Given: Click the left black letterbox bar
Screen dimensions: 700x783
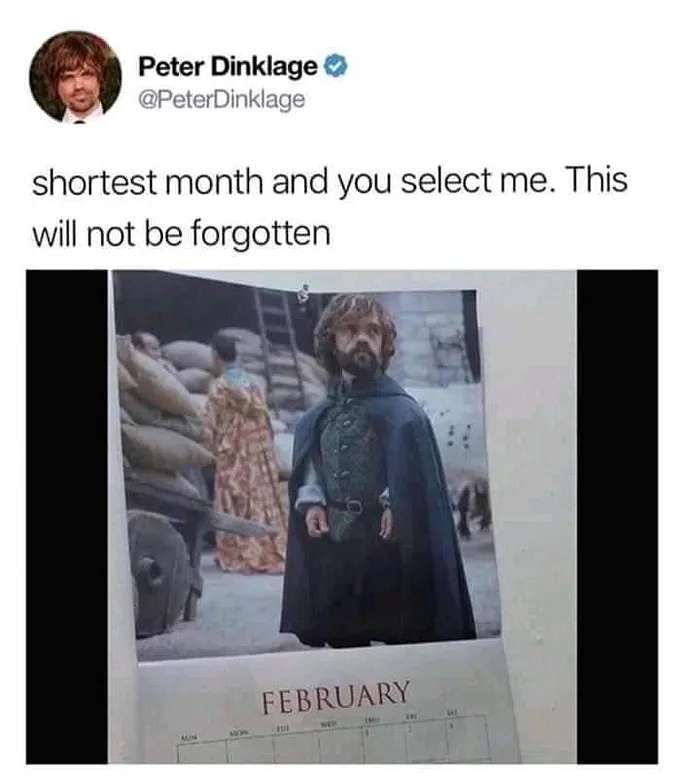Looking at the screenshot, I should pyautogui.click(x=66, y=516).
